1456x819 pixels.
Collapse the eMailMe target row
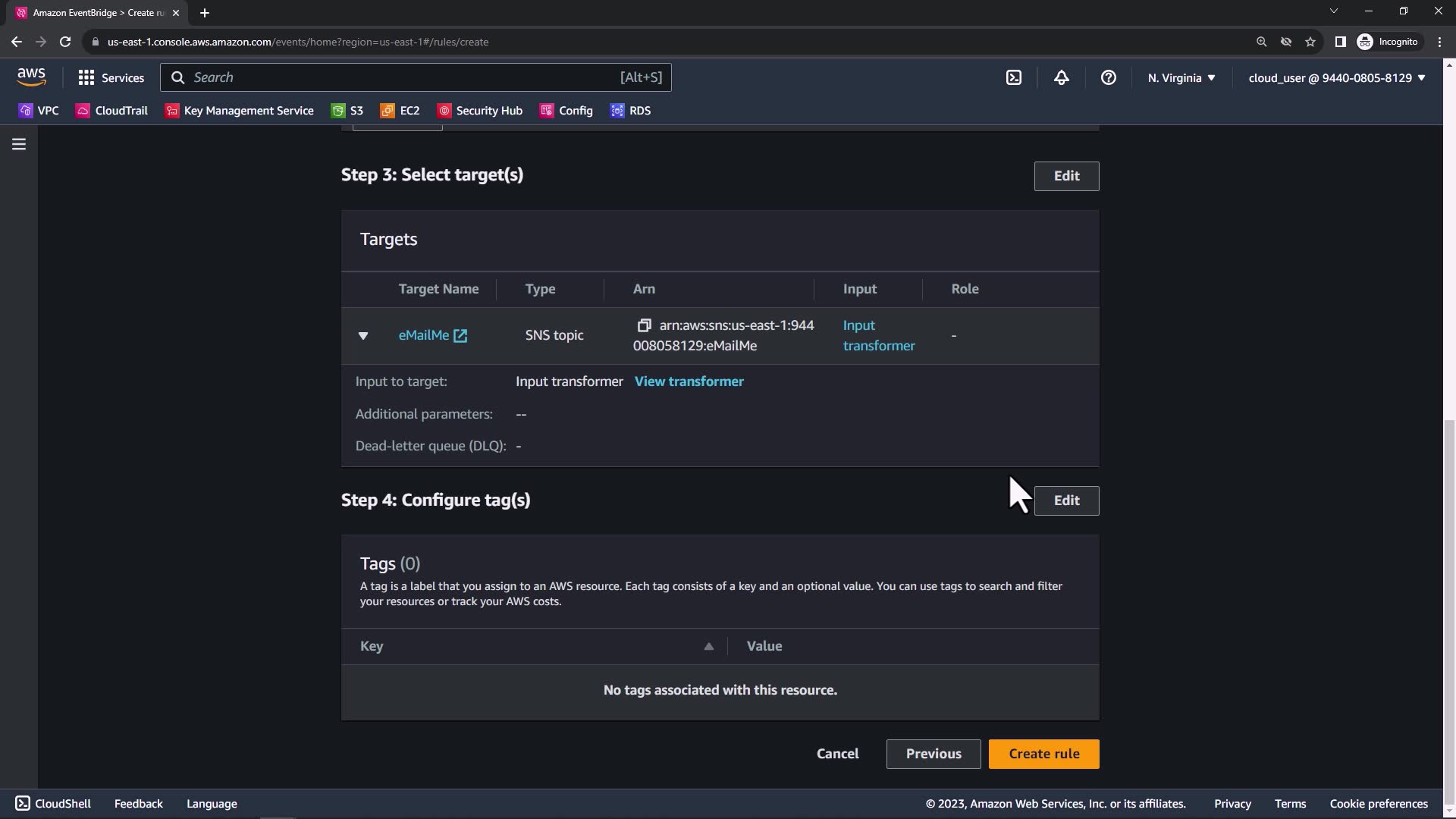click(363, 335)
